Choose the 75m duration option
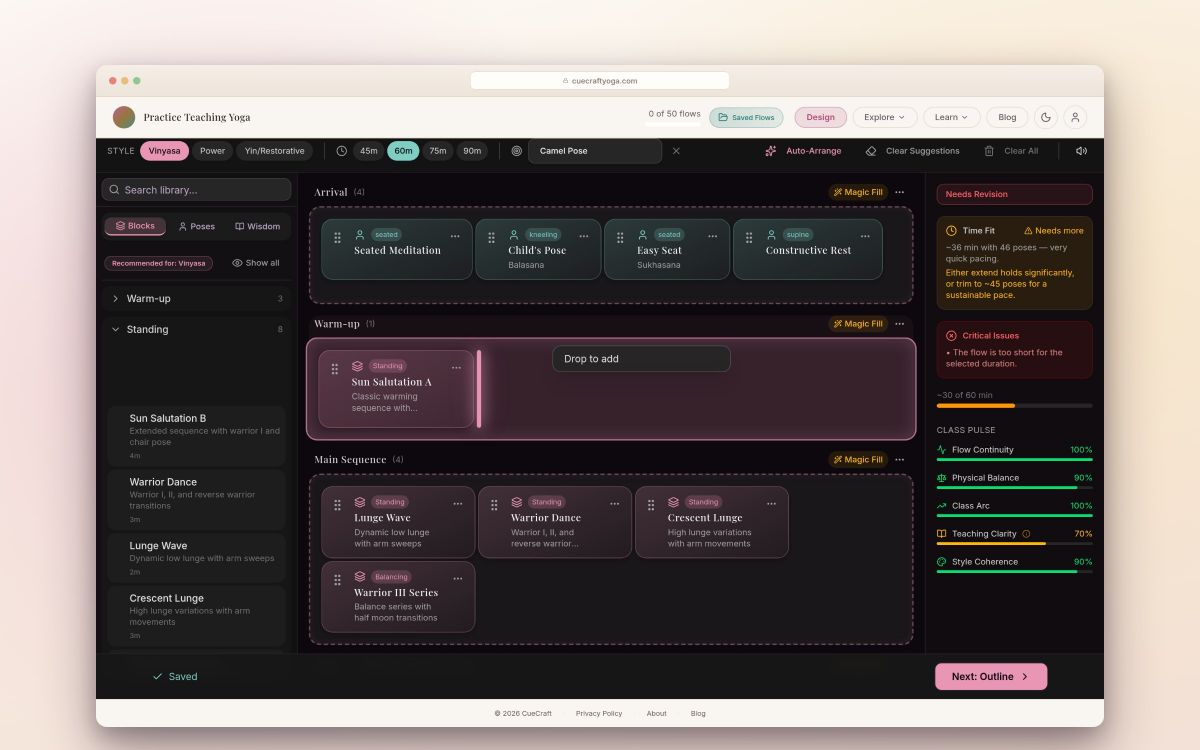Screen dimensions: 1200x750 (x=437, y=151)
